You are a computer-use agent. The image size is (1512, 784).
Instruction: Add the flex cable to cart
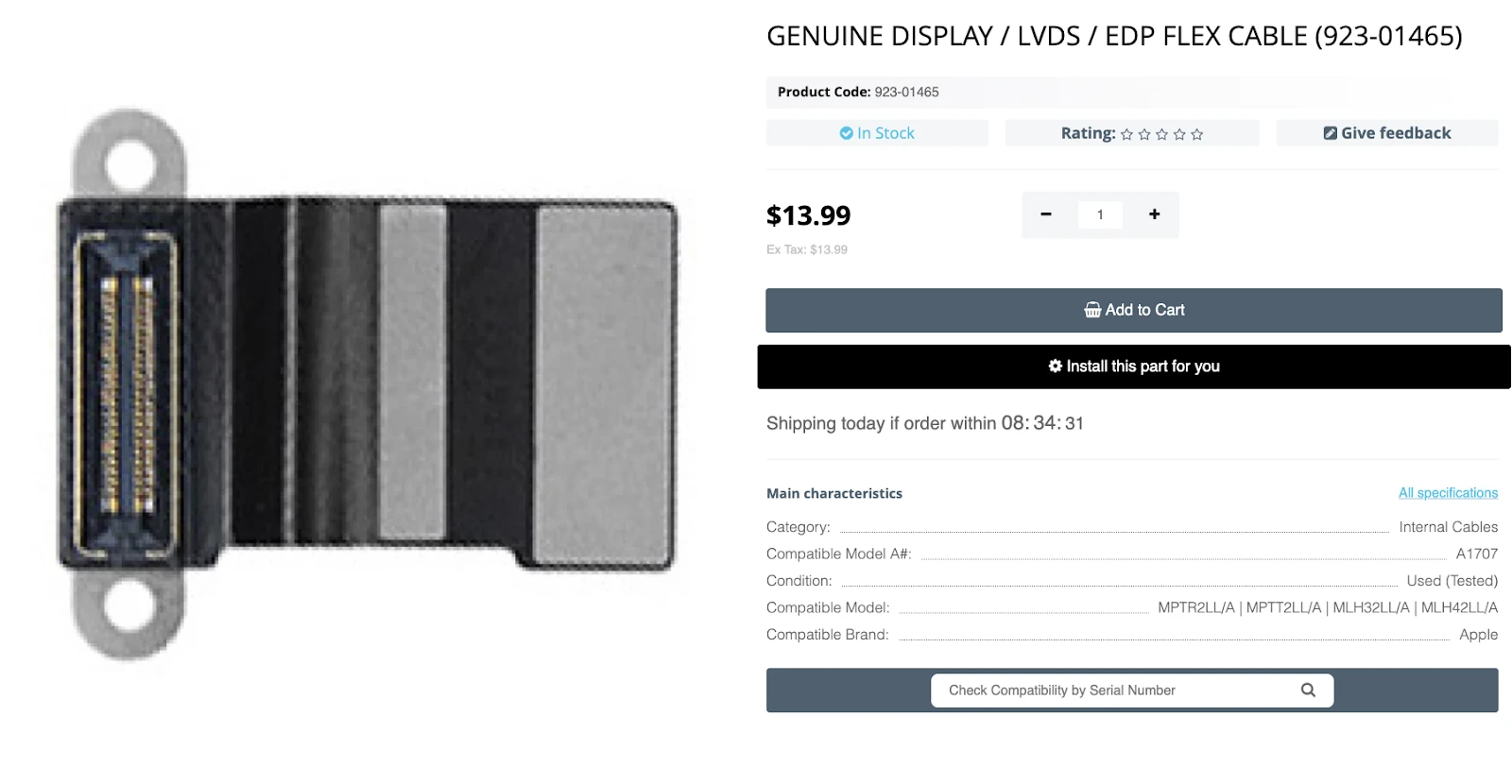[1133, 310]
